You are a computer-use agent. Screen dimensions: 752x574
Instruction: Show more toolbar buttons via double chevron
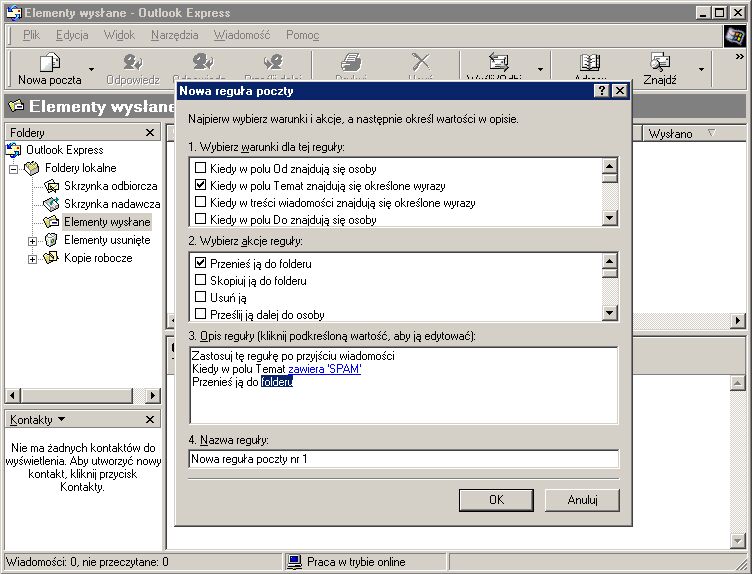coord(740,57)
